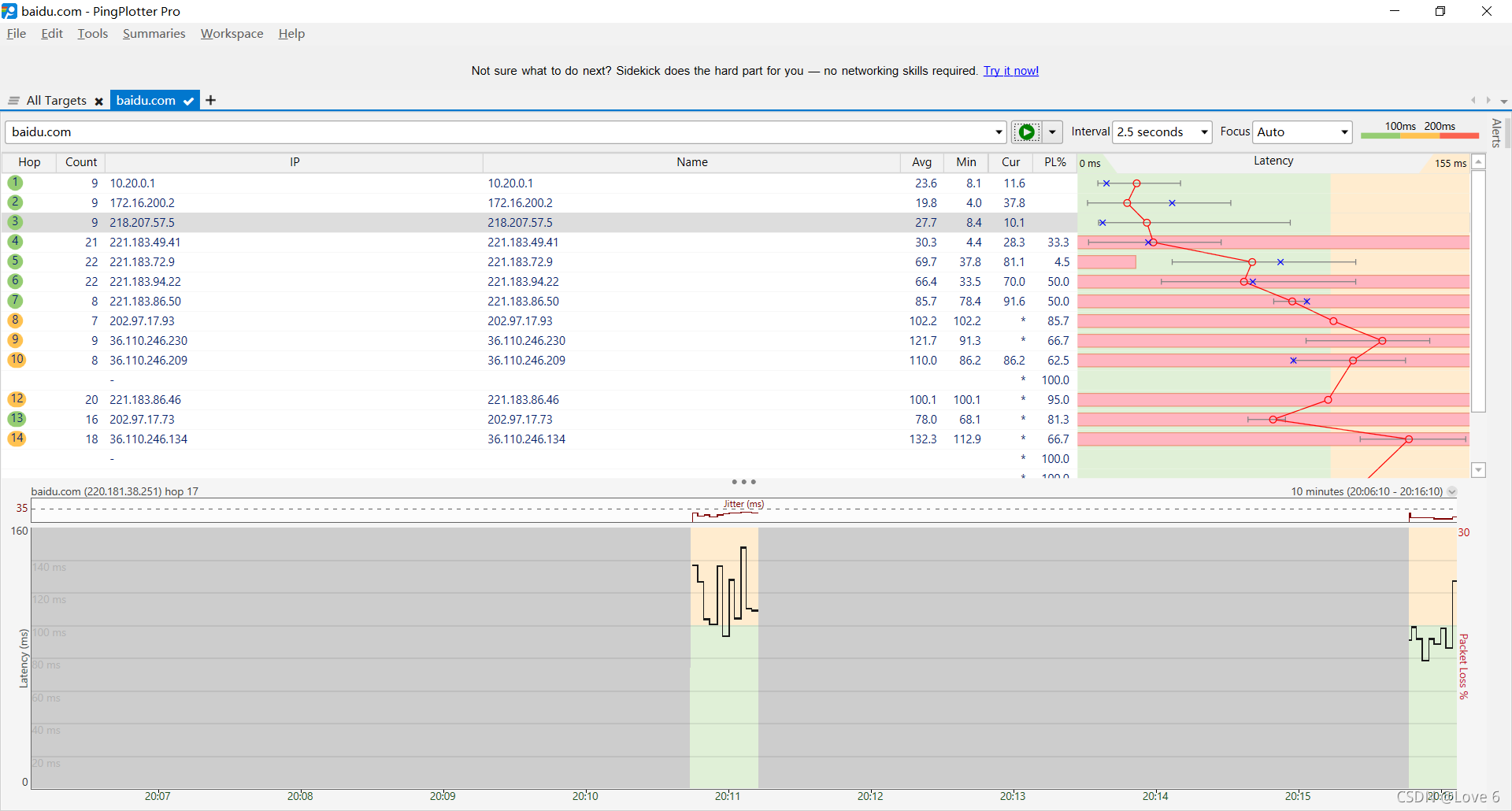
Task: Open the Alerts side panel
Action: [1496, 132]
